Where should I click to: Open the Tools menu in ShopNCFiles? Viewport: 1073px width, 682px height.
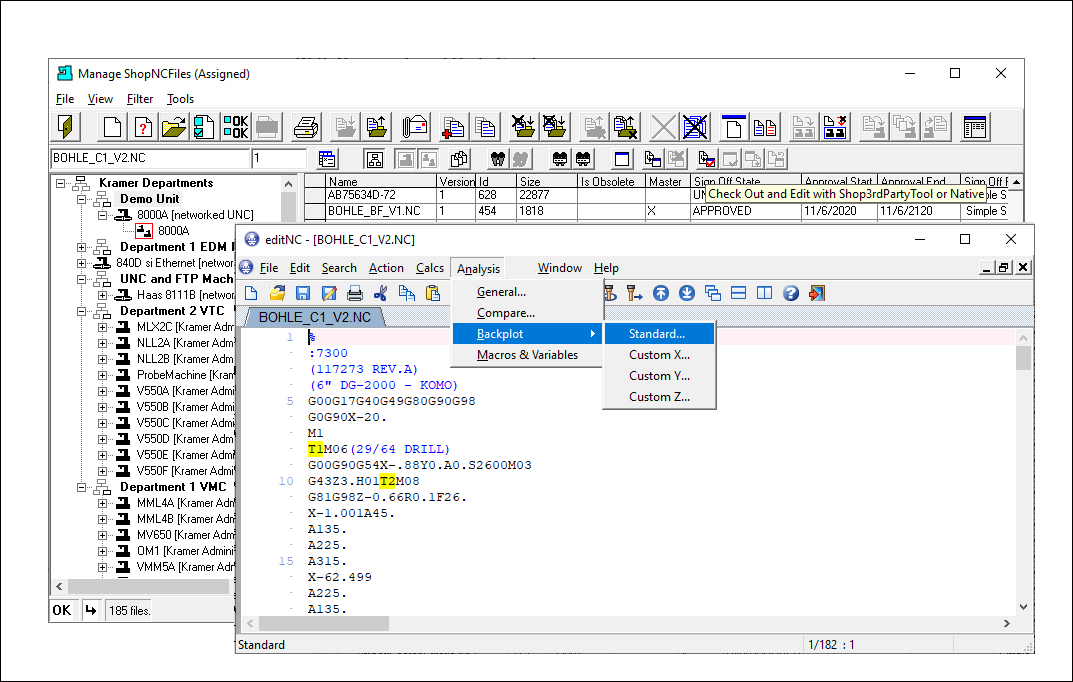coord(180,99)
